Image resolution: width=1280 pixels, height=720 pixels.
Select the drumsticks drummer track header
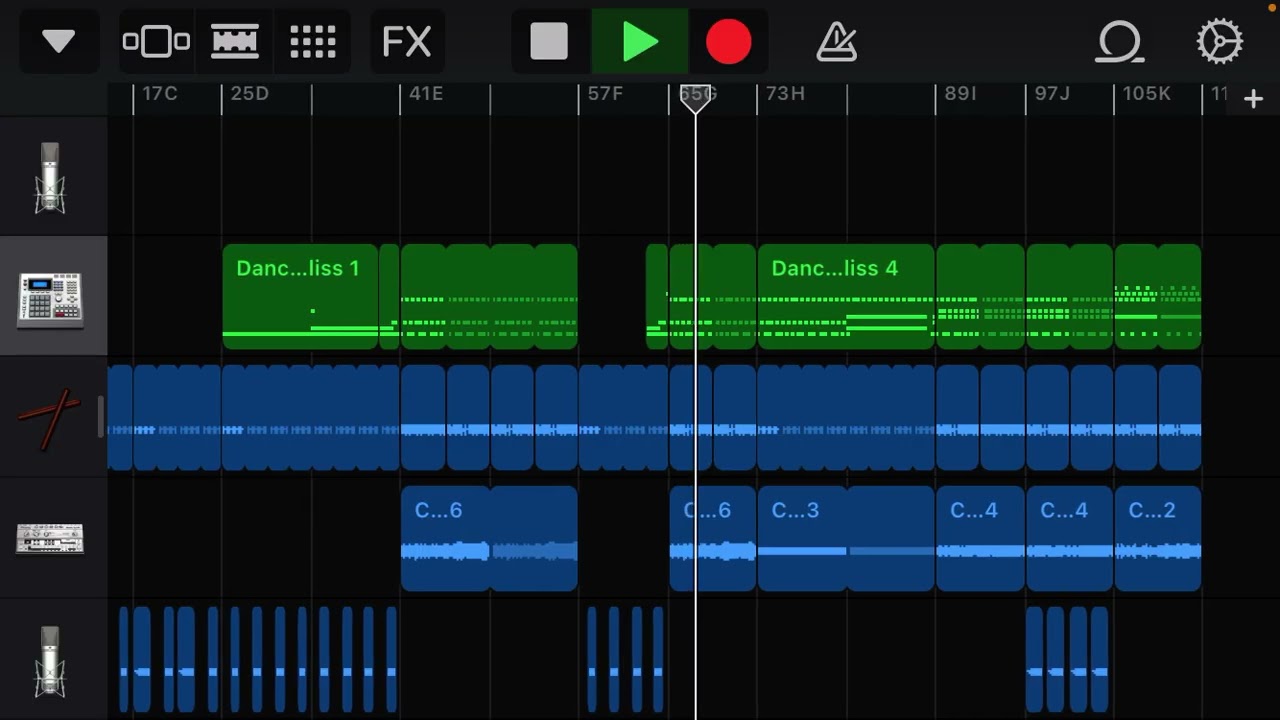(50, 418)
